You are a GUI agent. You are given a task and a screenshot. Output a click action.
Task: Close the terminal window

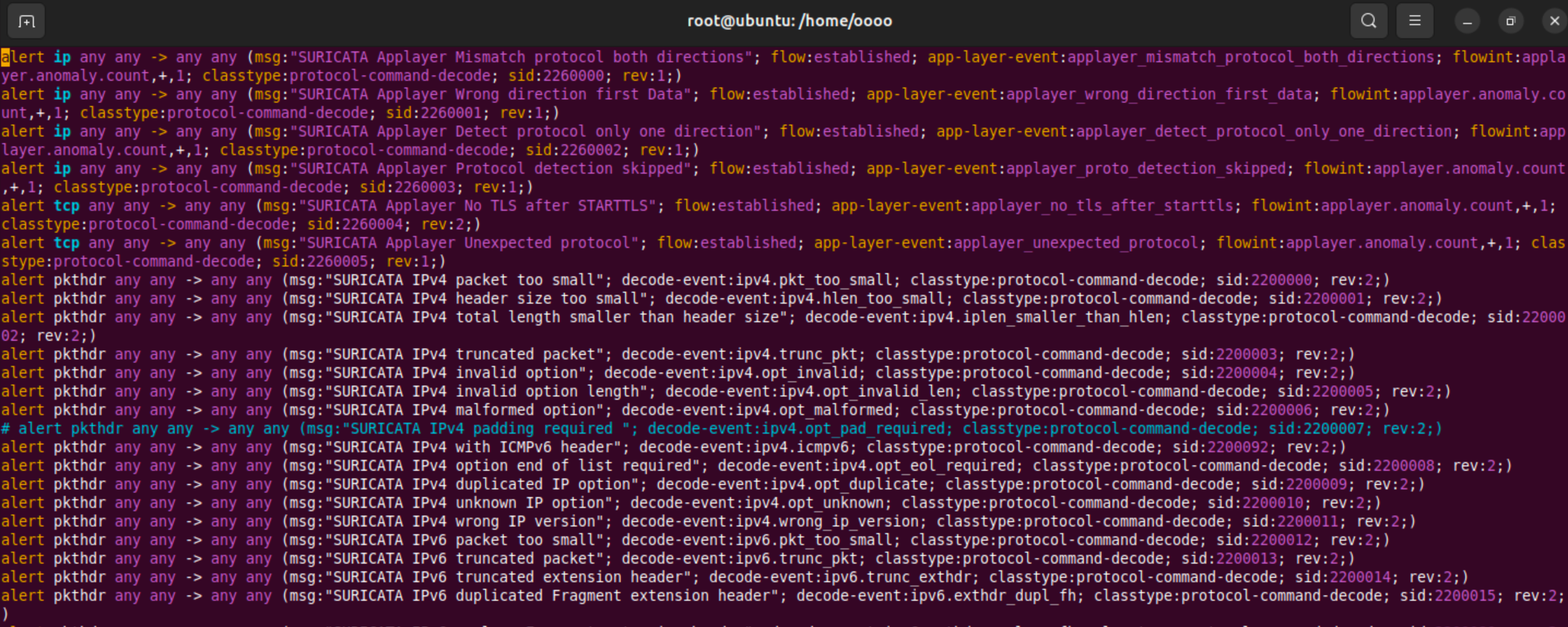(x=1554, y=21)
